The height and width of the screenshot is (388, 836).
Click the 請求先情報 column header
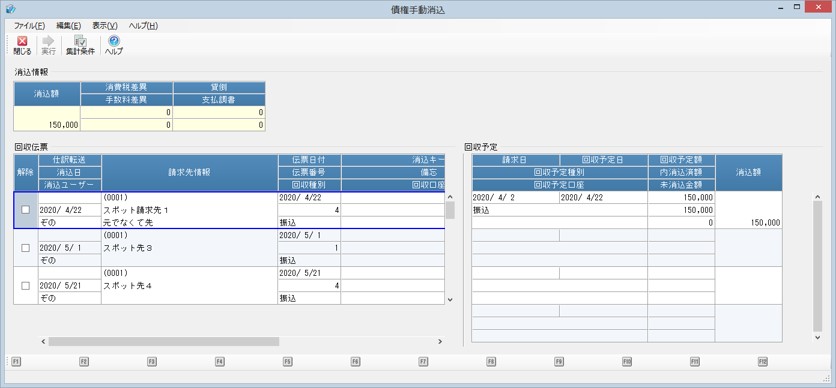tap(190, 173)
